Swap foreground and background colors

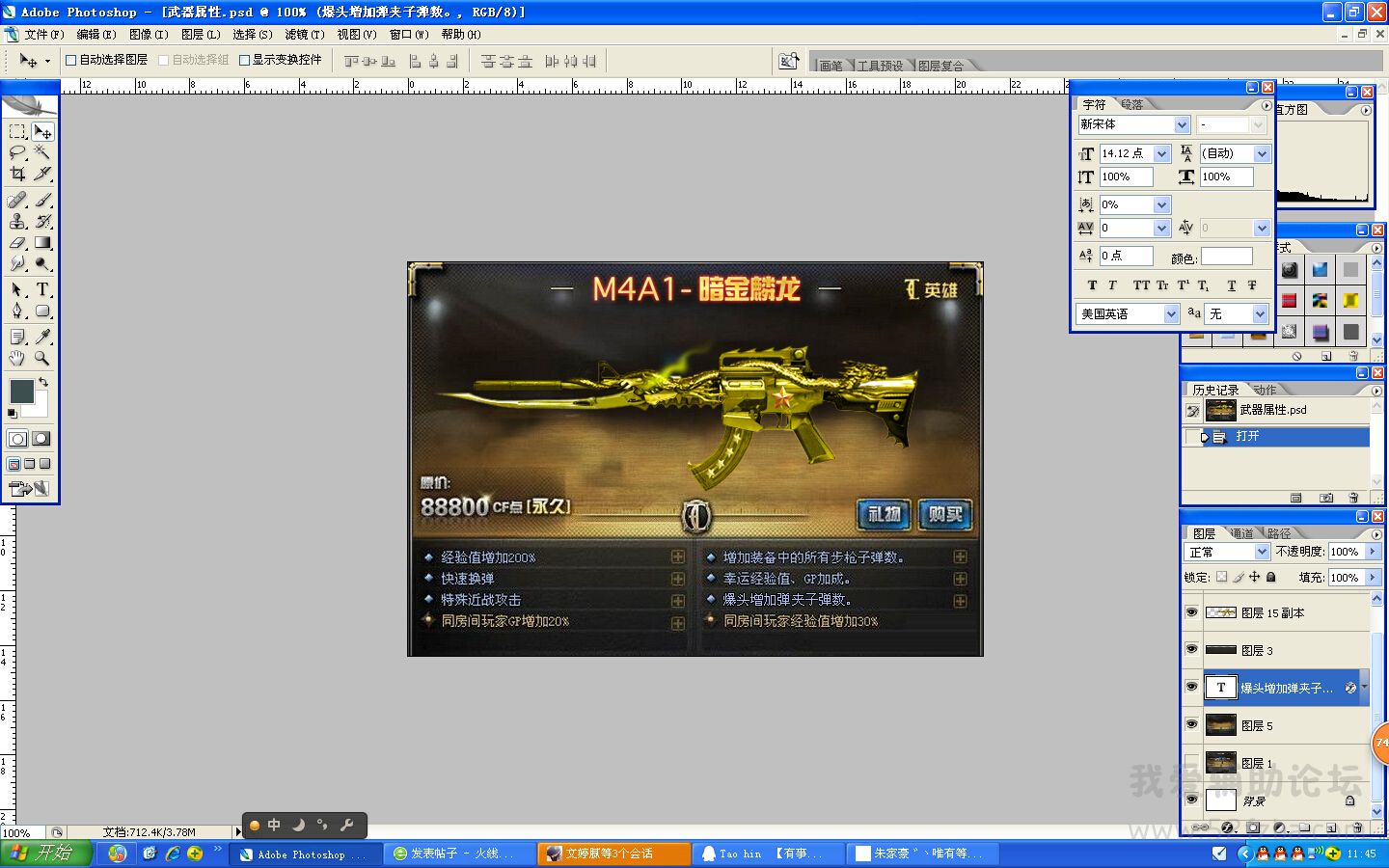(x=43, y=383)
